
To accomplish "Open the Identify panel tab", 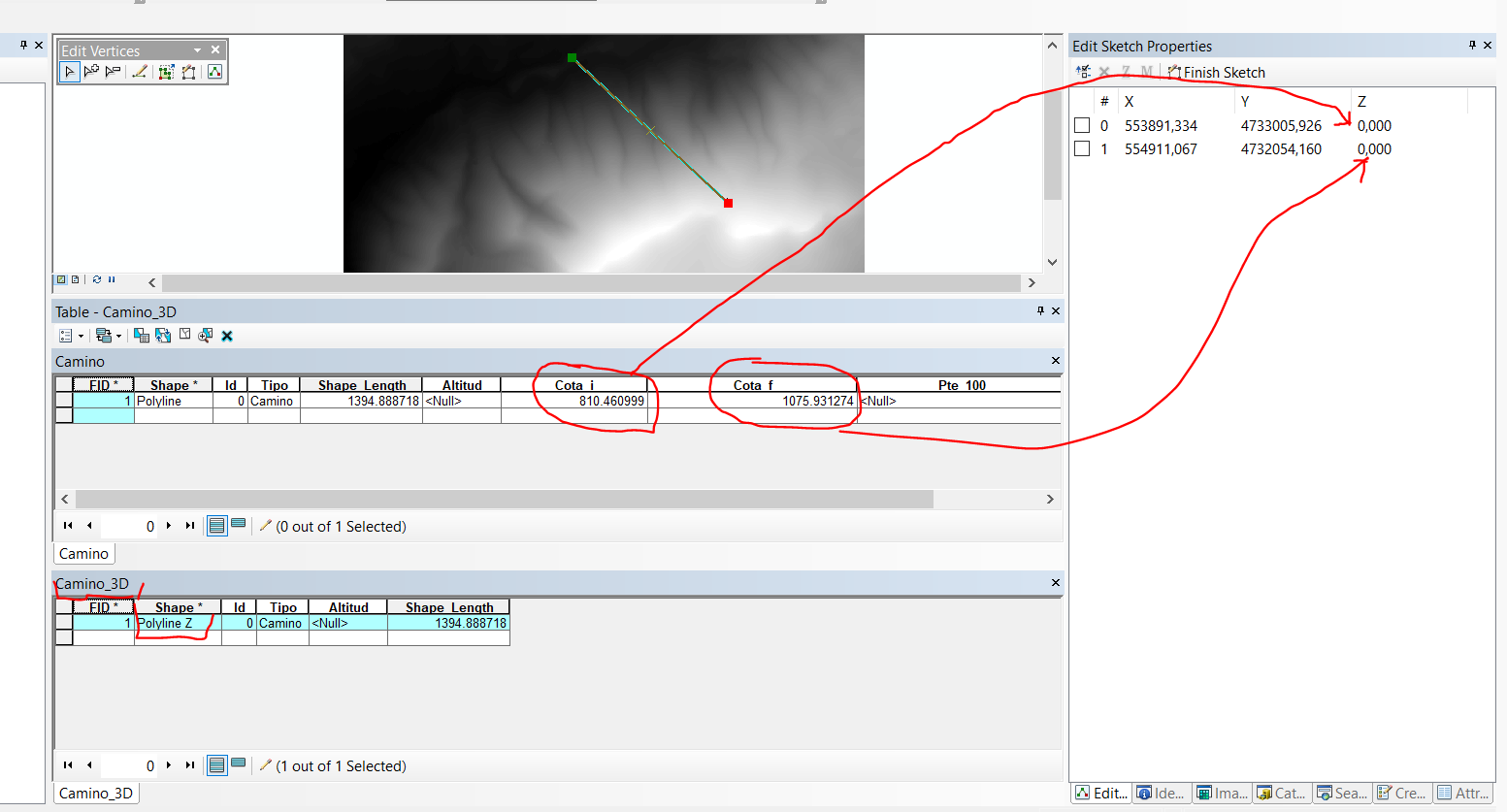I will coord(1162,793).
